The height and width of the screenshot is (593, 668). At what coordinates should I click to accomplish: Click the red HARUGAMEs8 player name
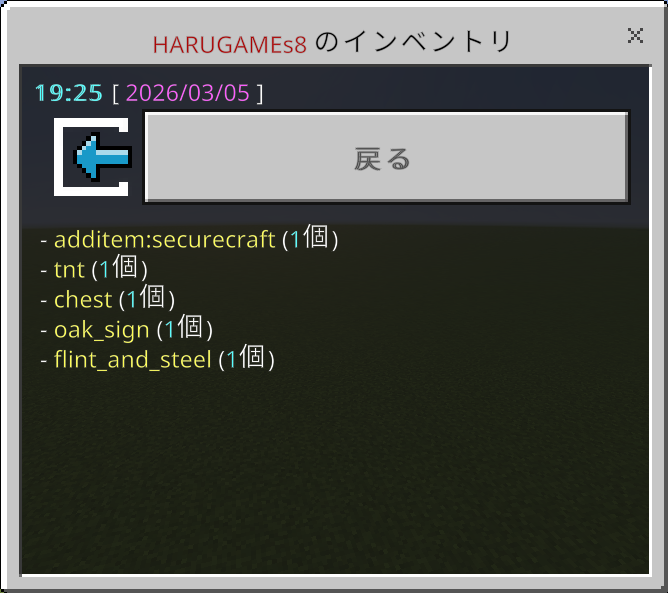230,44
